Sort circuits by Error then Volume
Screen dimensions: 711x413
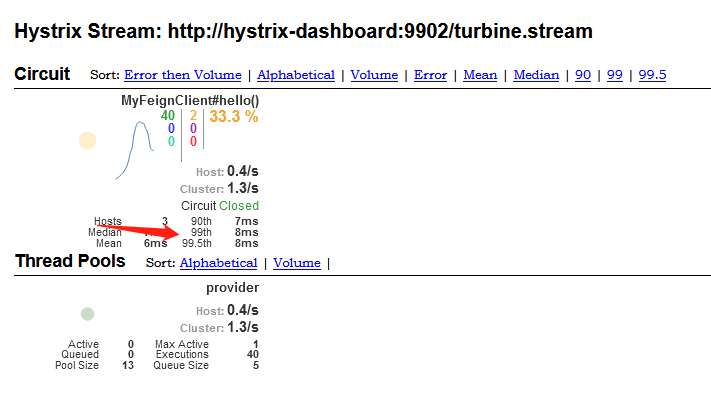[x=183, y=75]
